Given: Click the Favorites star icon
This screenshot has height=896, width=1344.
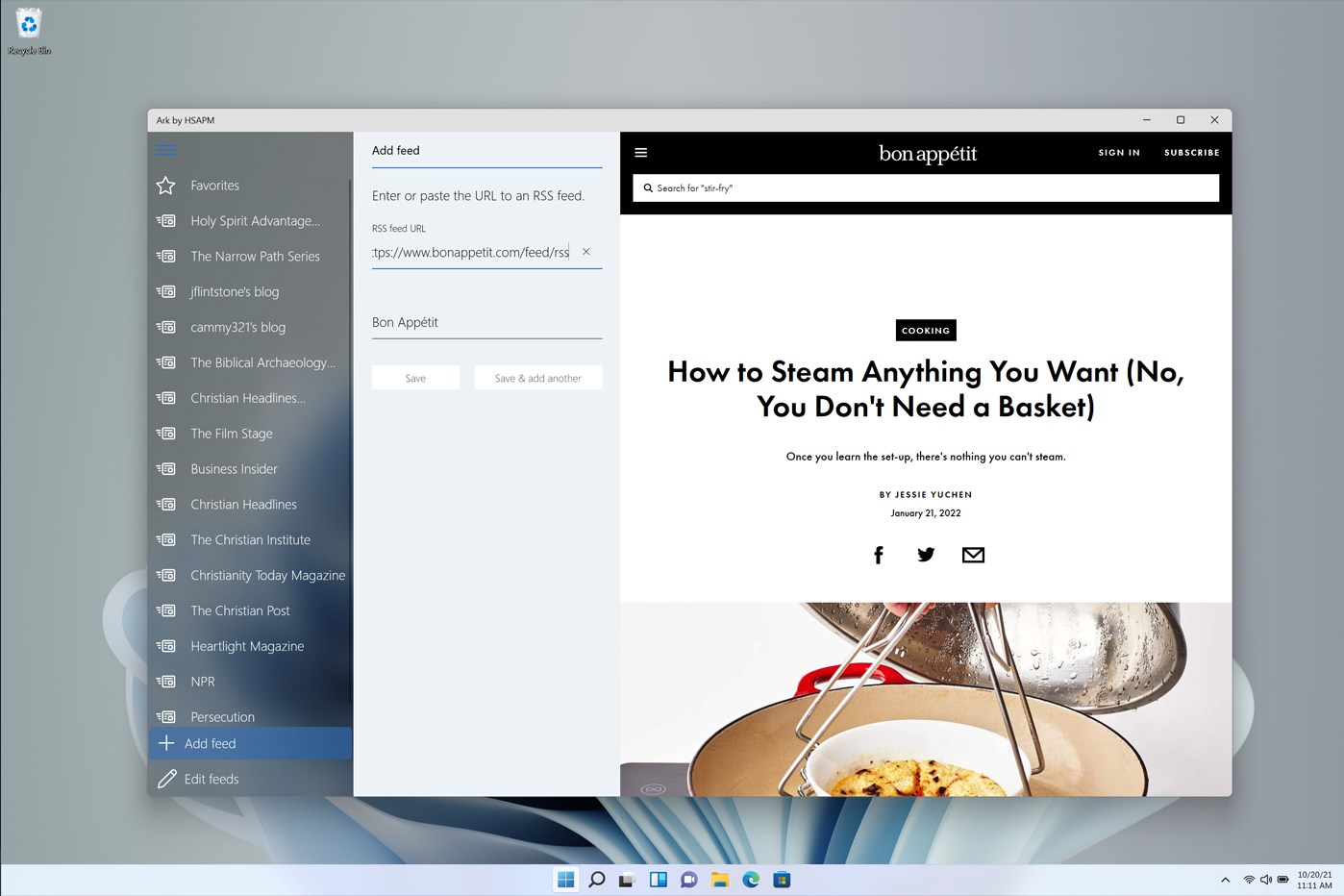Looking at the screenshot, I should [x=165, y=186].
